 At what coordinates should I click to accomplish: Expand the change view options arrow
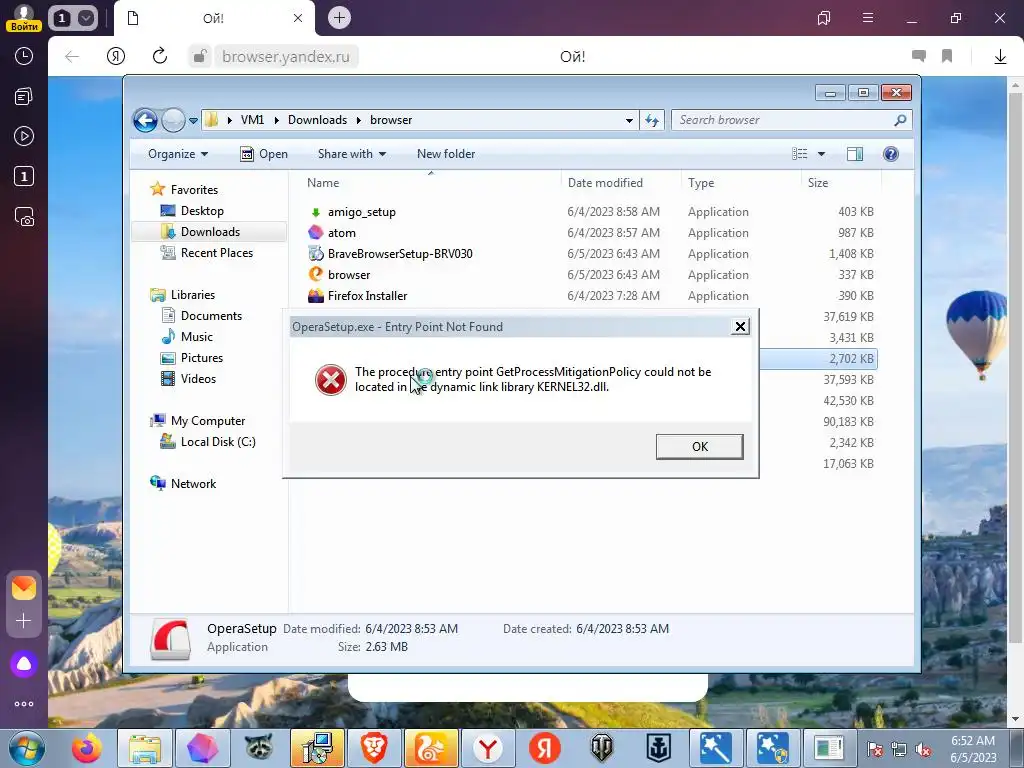point(821,154)
